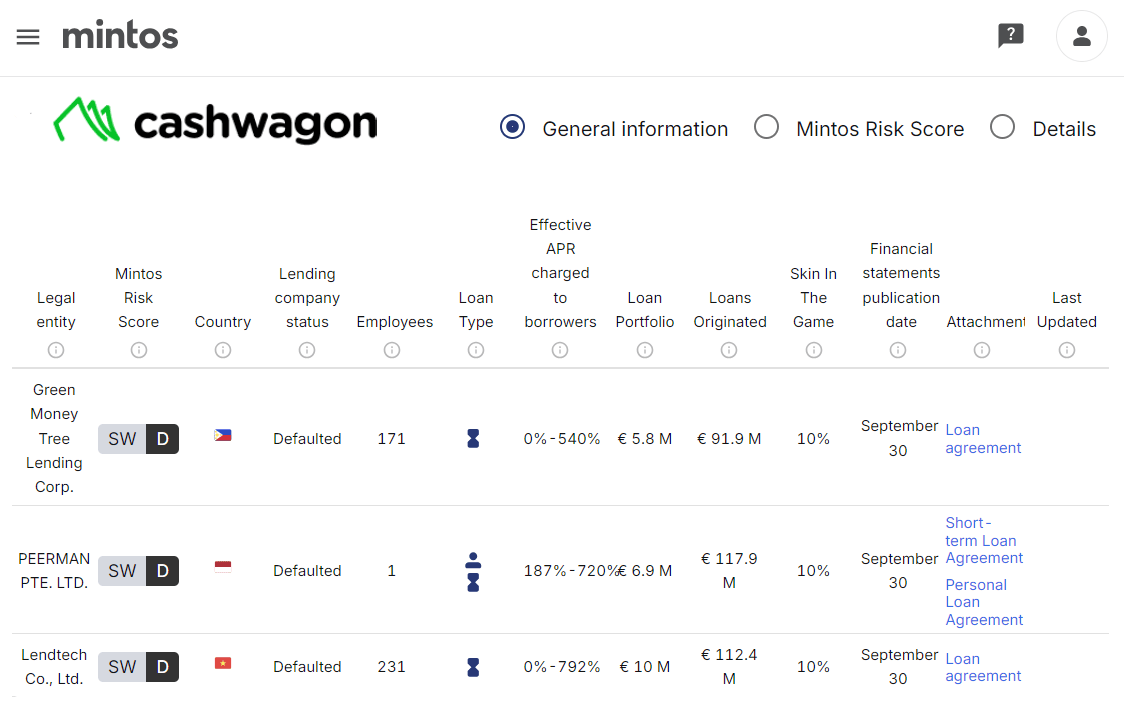Click the Cashwagon logo
This screenshot has width=1124, height=706.
pyautogui.click(x=216, y=121)
